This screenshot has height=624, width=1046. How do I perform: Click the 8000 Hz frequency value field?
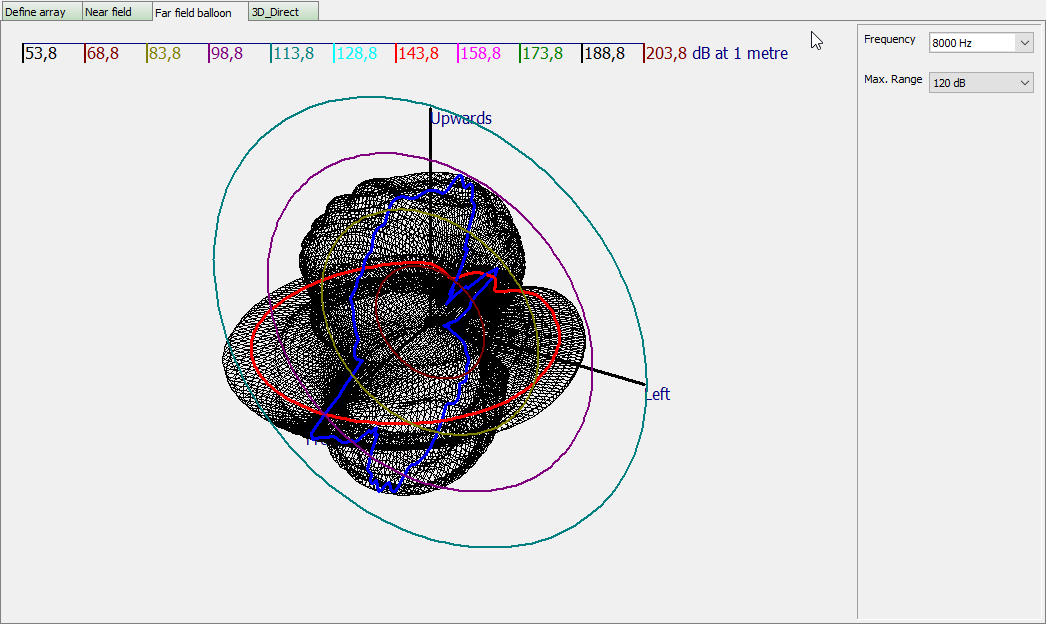(x=973, y=43)
